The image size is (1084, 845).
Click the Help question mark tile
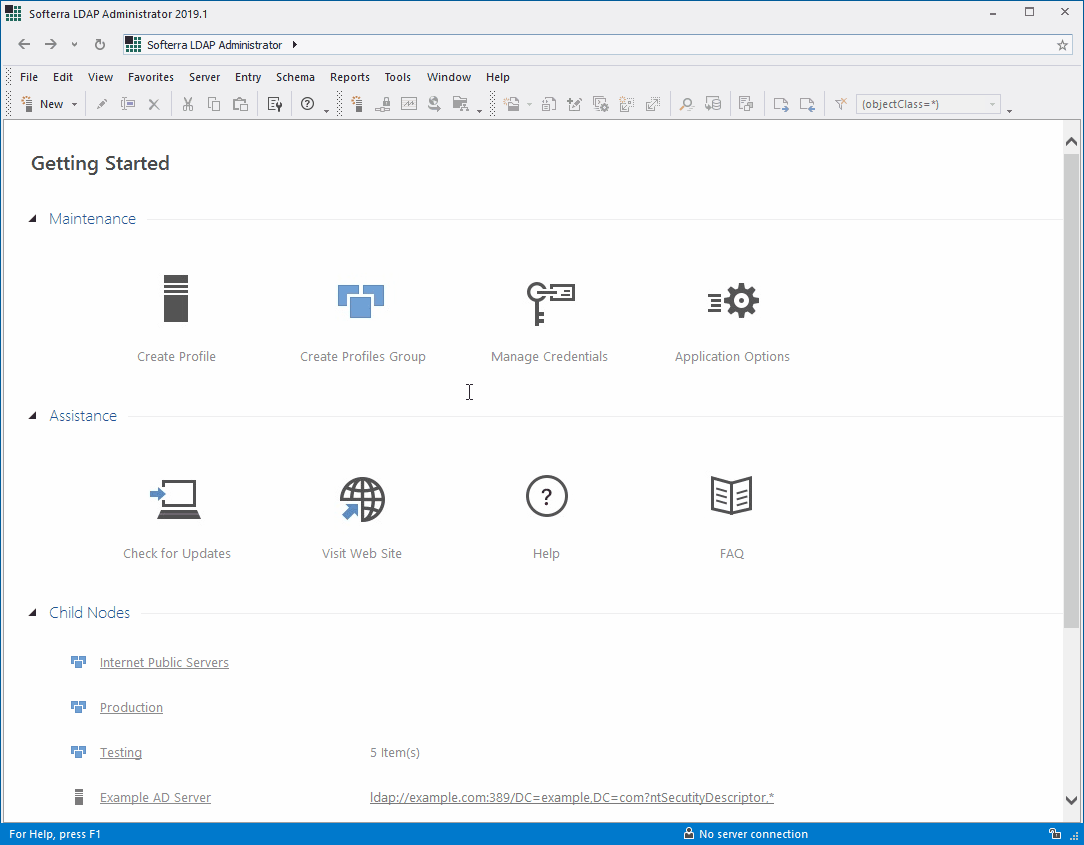point(546,496)
